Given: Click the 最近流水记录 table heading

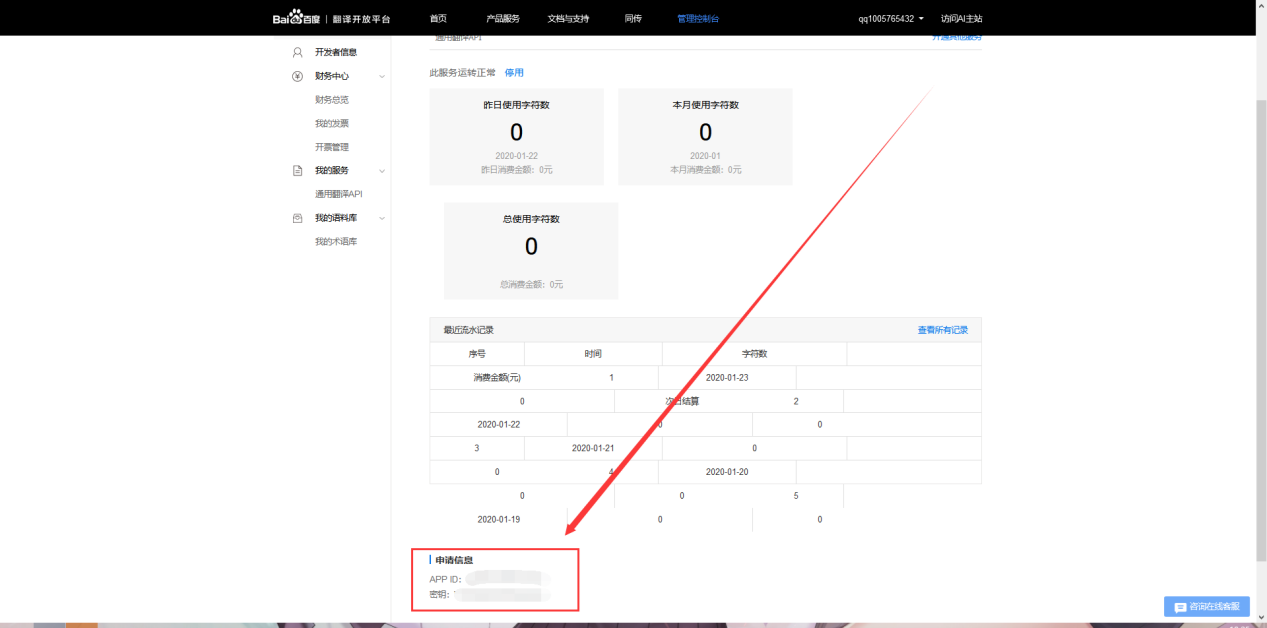Looking at the screenshot, I should 468,330.
